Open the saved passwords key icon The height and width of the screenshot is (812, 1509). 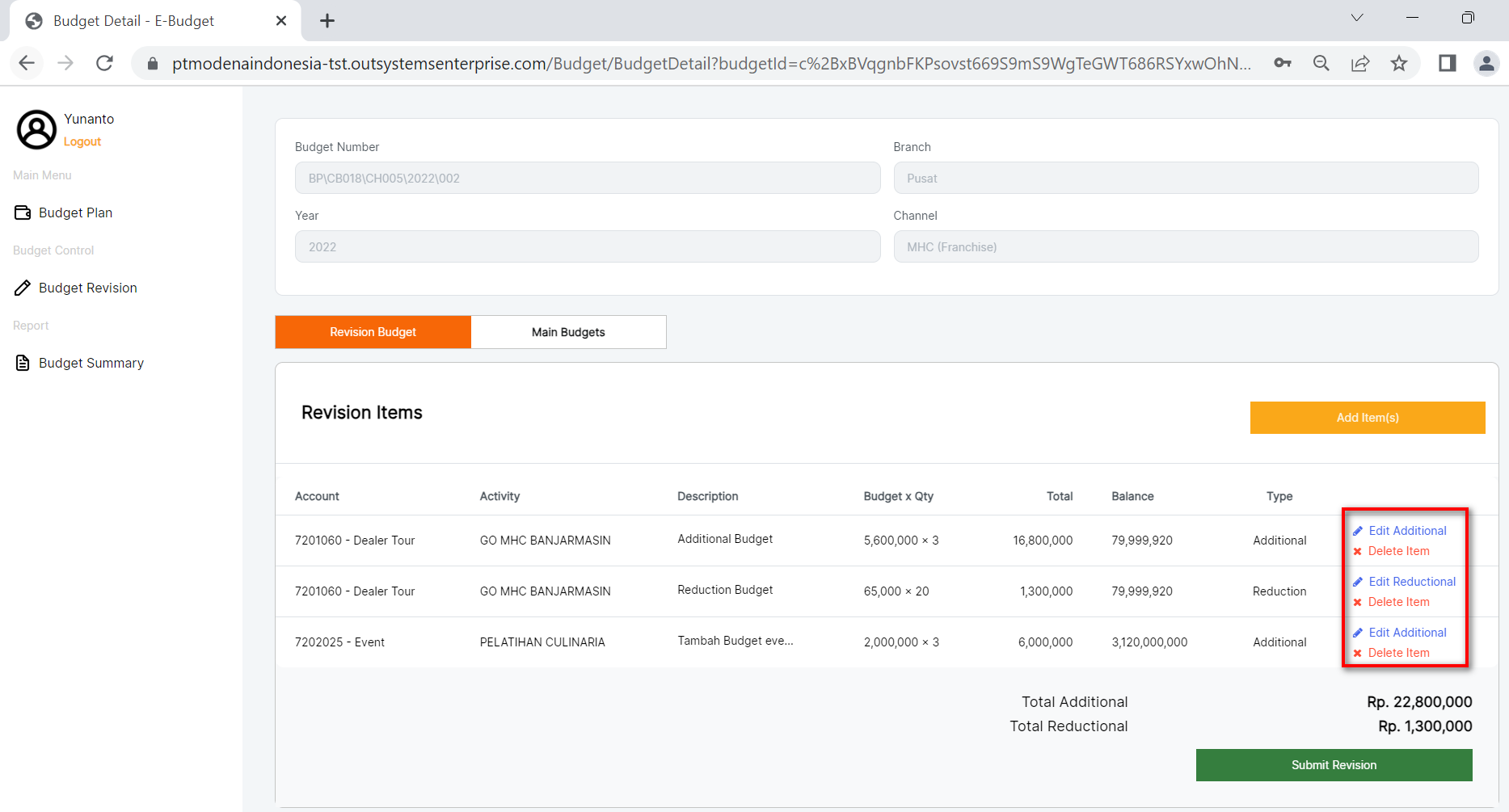pyautogui.click(x=1283, y=63)
